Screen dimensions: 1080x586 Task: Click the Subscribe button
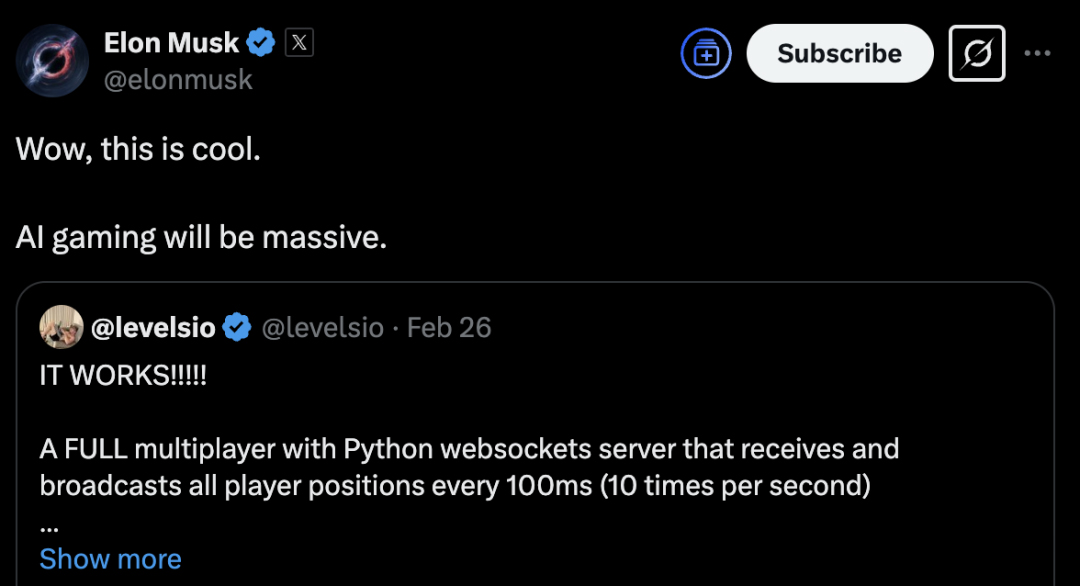coord(840,53)
